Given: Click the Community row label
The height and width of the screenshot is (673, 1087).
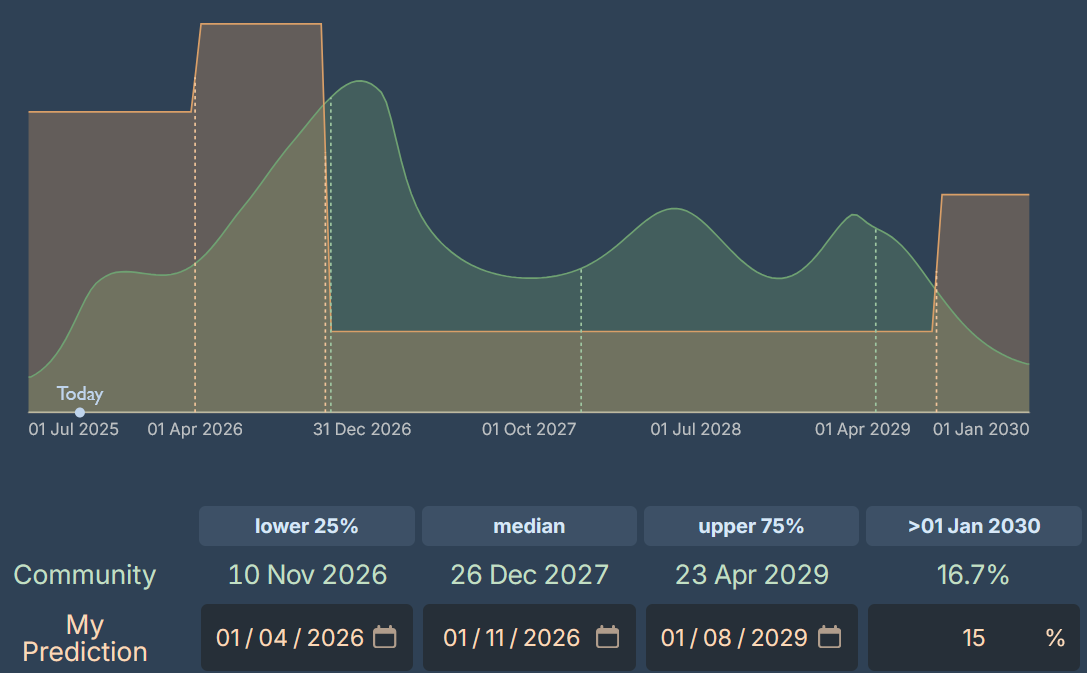Looking at the screenshot, I should coord(85,575).
